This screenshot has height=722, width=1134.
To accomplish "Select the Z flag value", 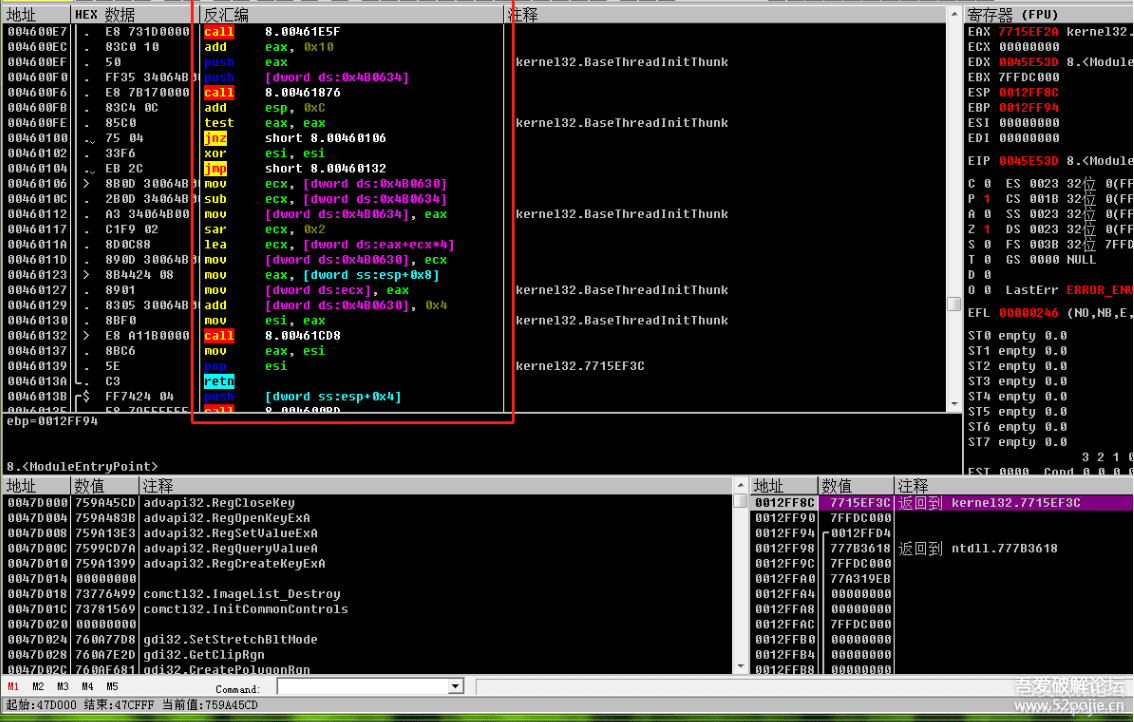I will (986, 229).
